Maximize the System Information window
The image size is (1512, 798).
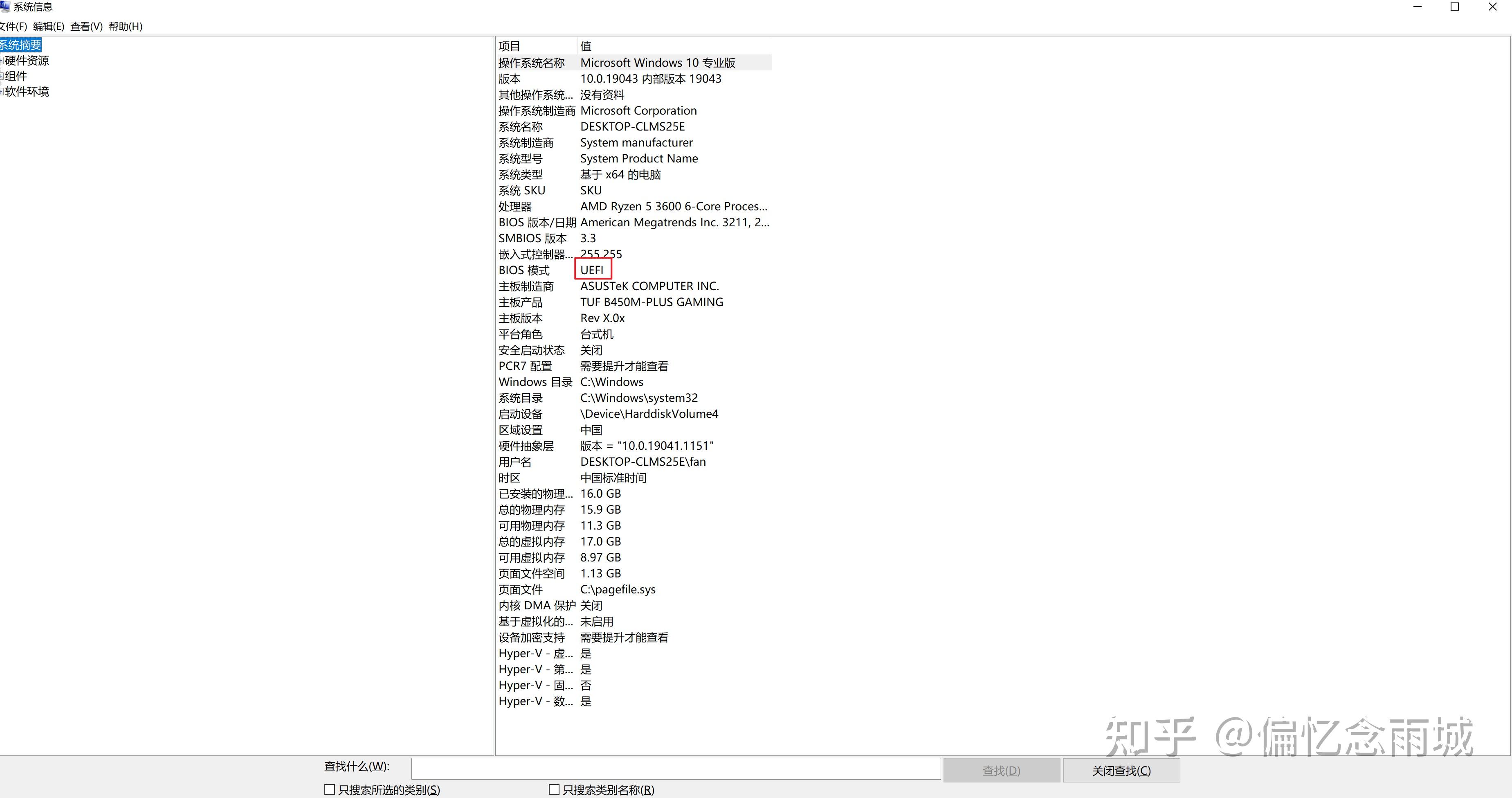click(x=1454, y=7)
